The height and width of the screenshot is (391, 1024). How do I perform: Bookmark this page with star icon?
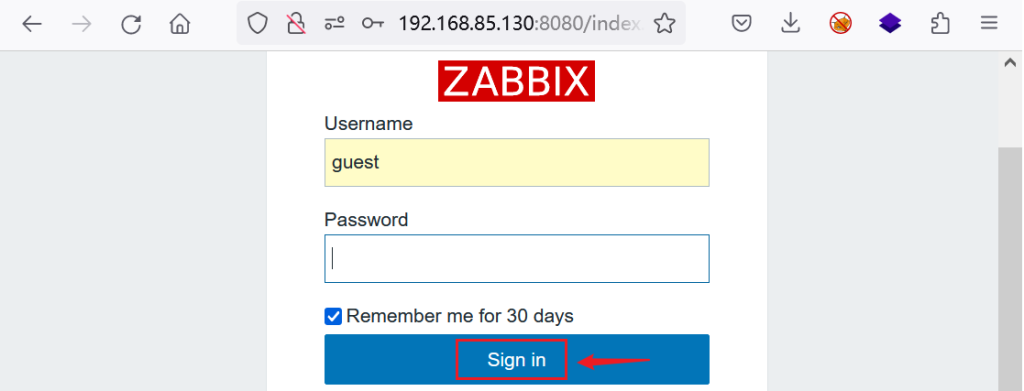pyautogui.click(x=664, y=24)
